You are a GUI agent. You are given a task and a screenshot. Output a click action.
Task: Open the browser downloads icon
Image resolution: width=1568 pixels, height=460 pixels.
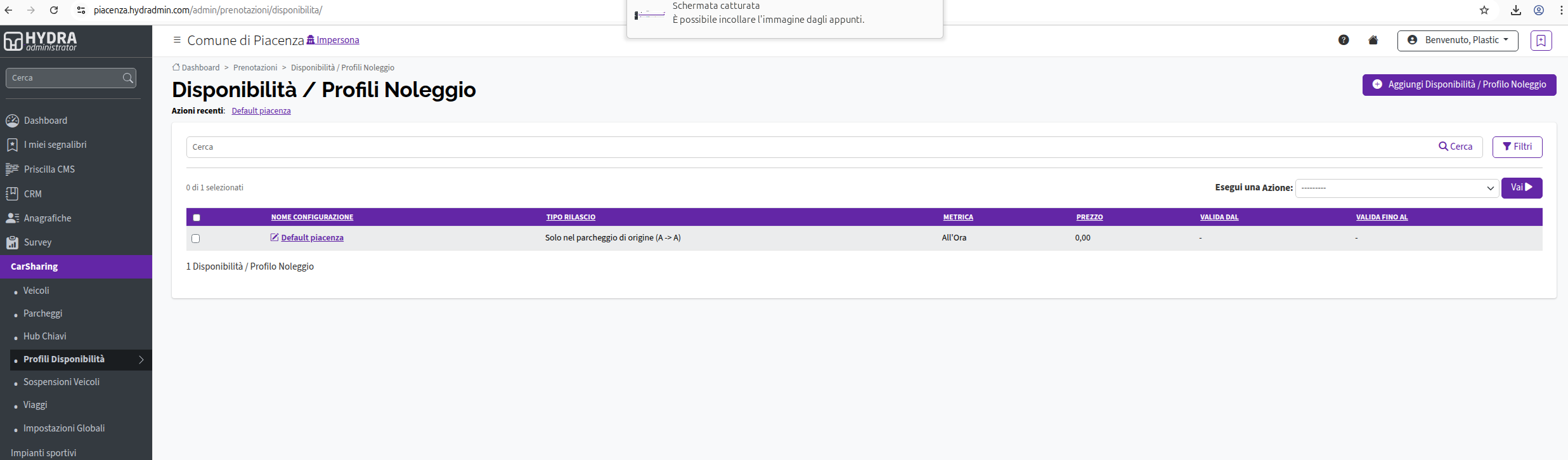point(1515,10)
